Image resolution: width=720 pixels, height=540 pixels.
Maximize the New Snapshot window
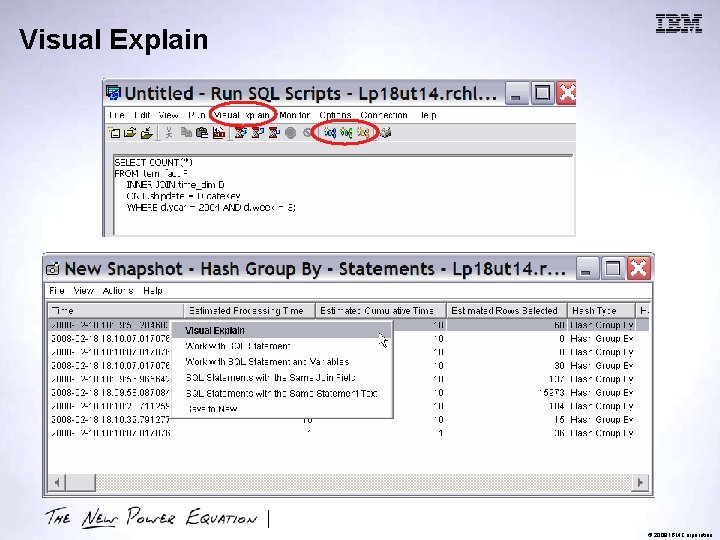(613, 268)
